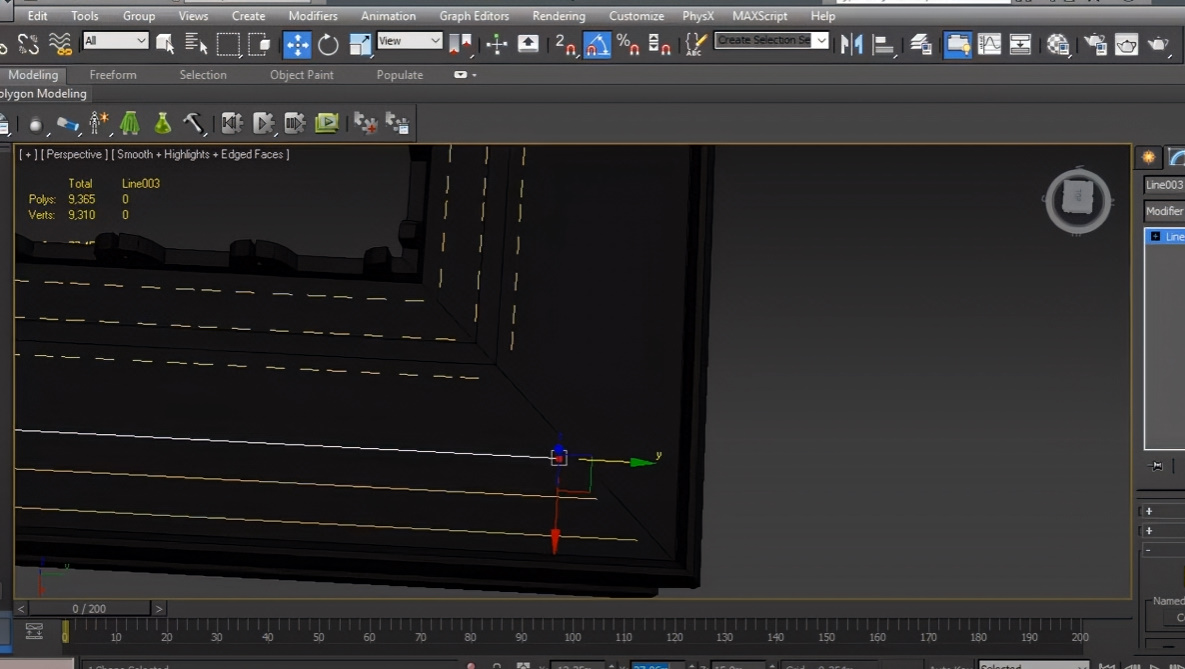Activate the Select and Rotate tool
This screenshot has width=1185, height=669.
(x=328, y=45)
